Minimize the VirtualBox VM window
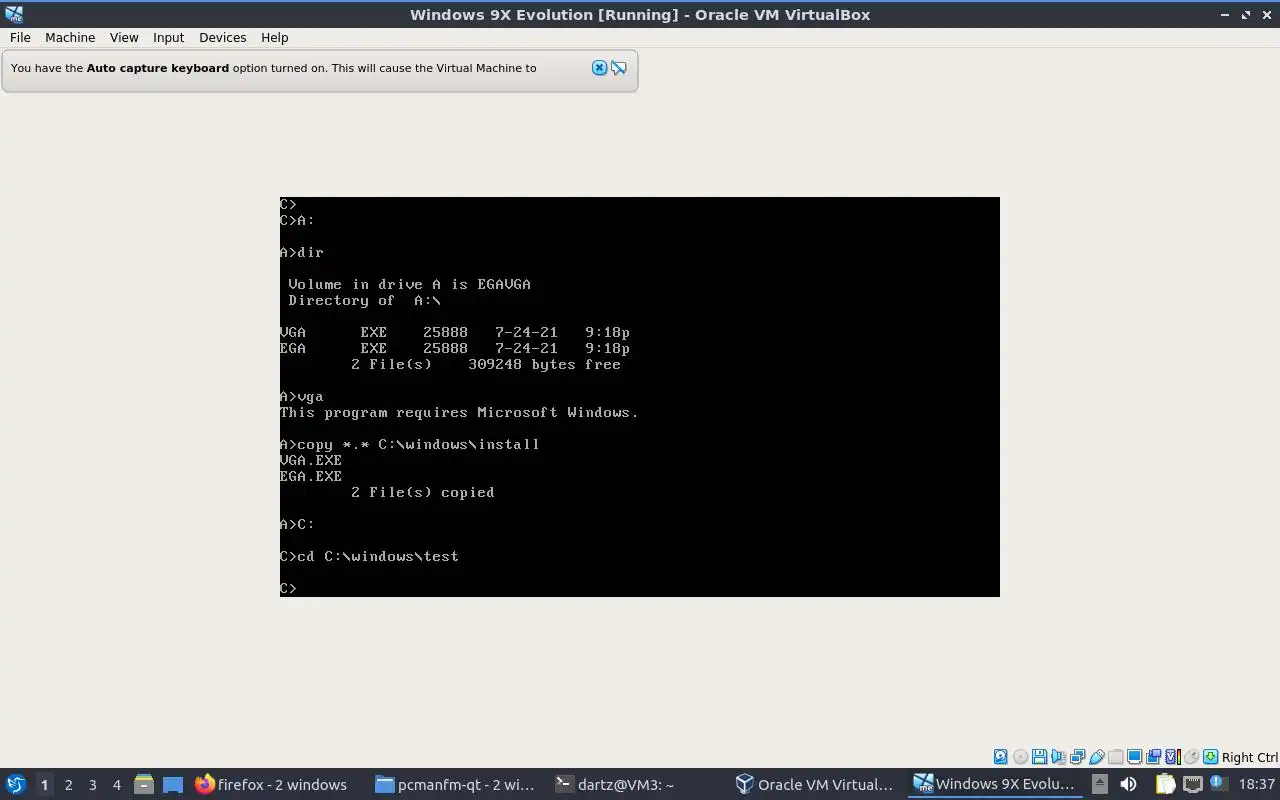Screen dimensions: 1280x800 pyautogui.click(x=1225, y=14)
